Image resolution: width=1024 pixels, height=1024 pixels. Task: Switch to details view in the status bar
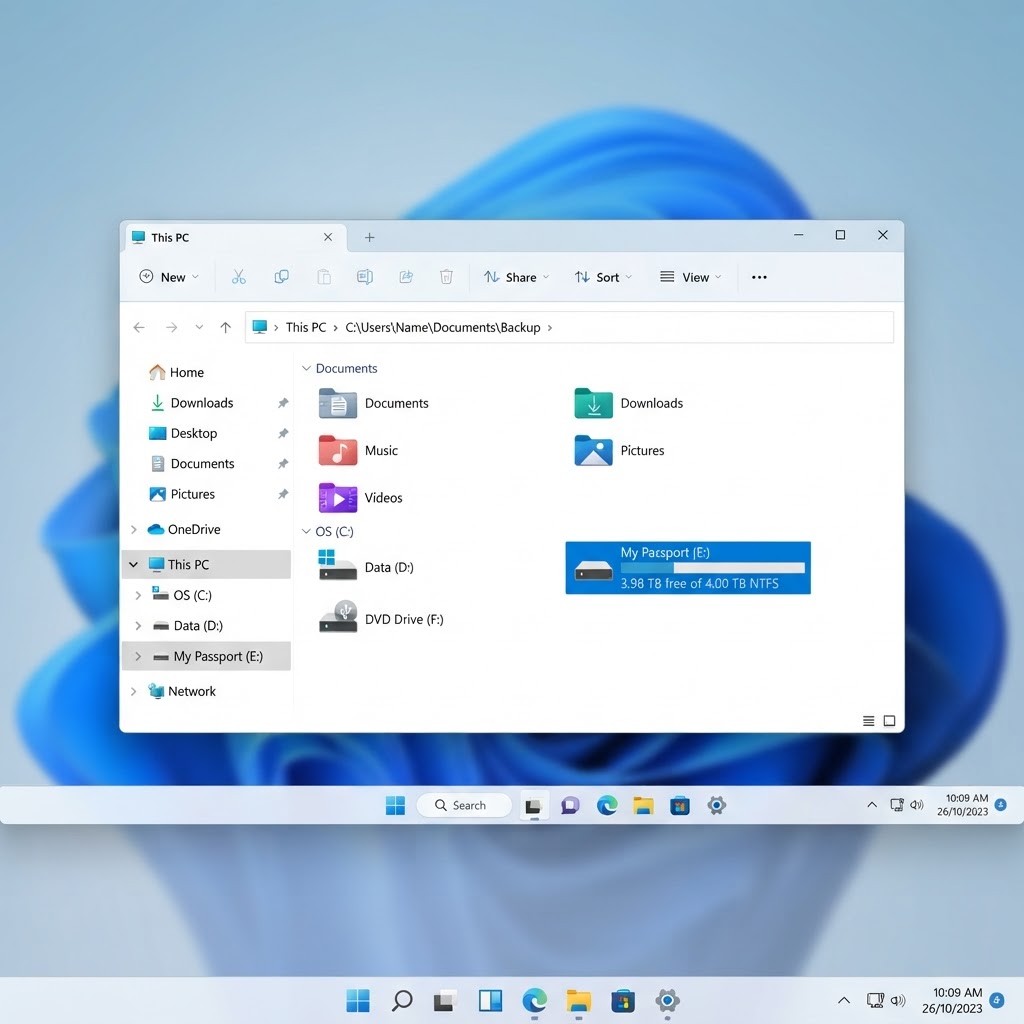click(869, 721)
